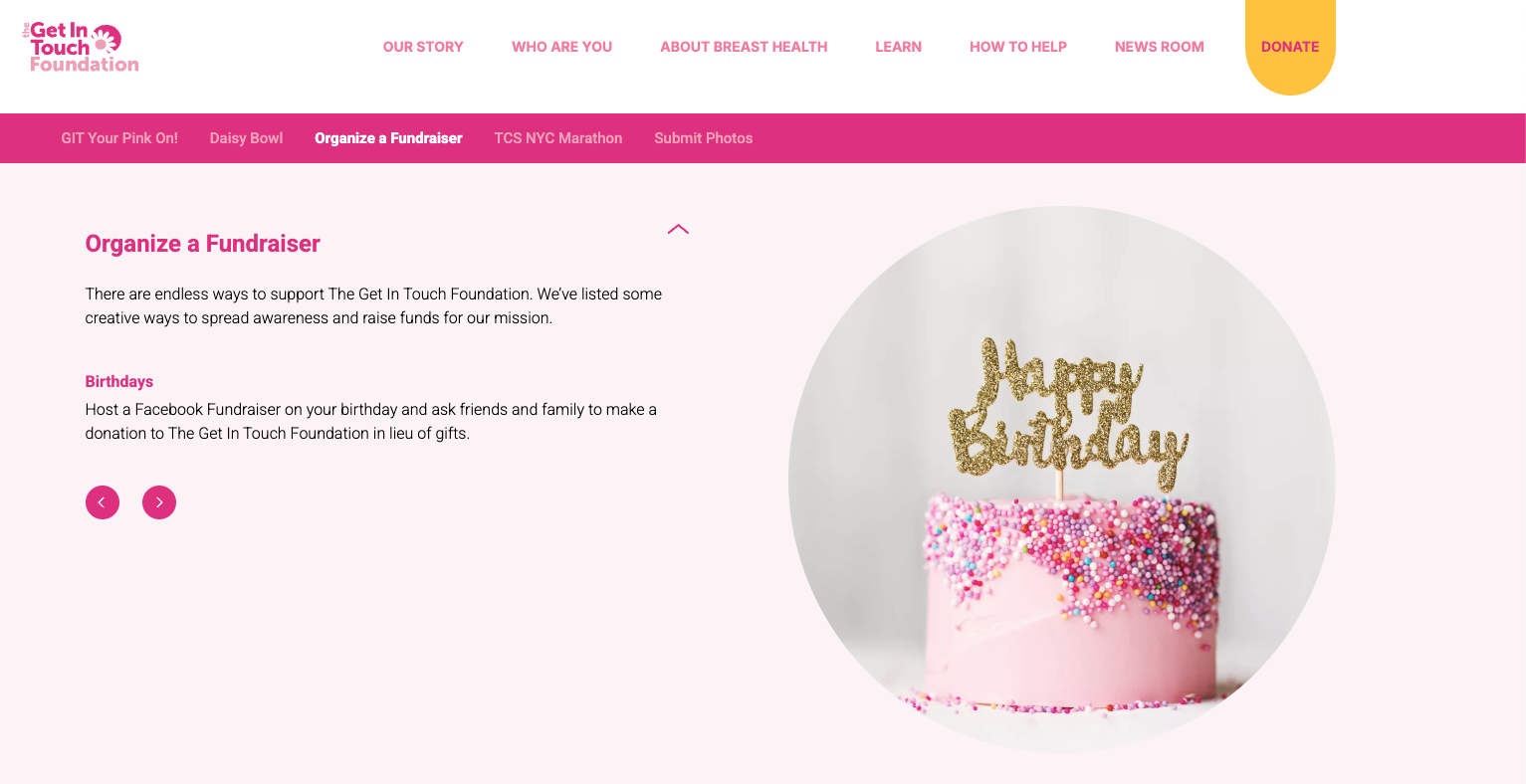Open the NEWS ROOM menu
This screenshot has height=784, width=1526.
point(1160,47)
